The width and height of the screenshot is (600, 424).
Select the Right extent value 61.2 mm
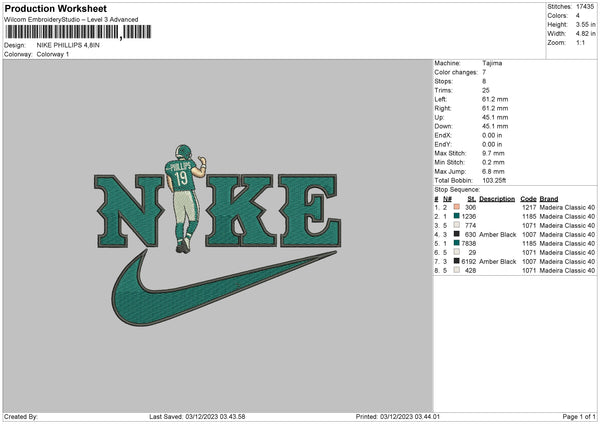tap(495, 108)
